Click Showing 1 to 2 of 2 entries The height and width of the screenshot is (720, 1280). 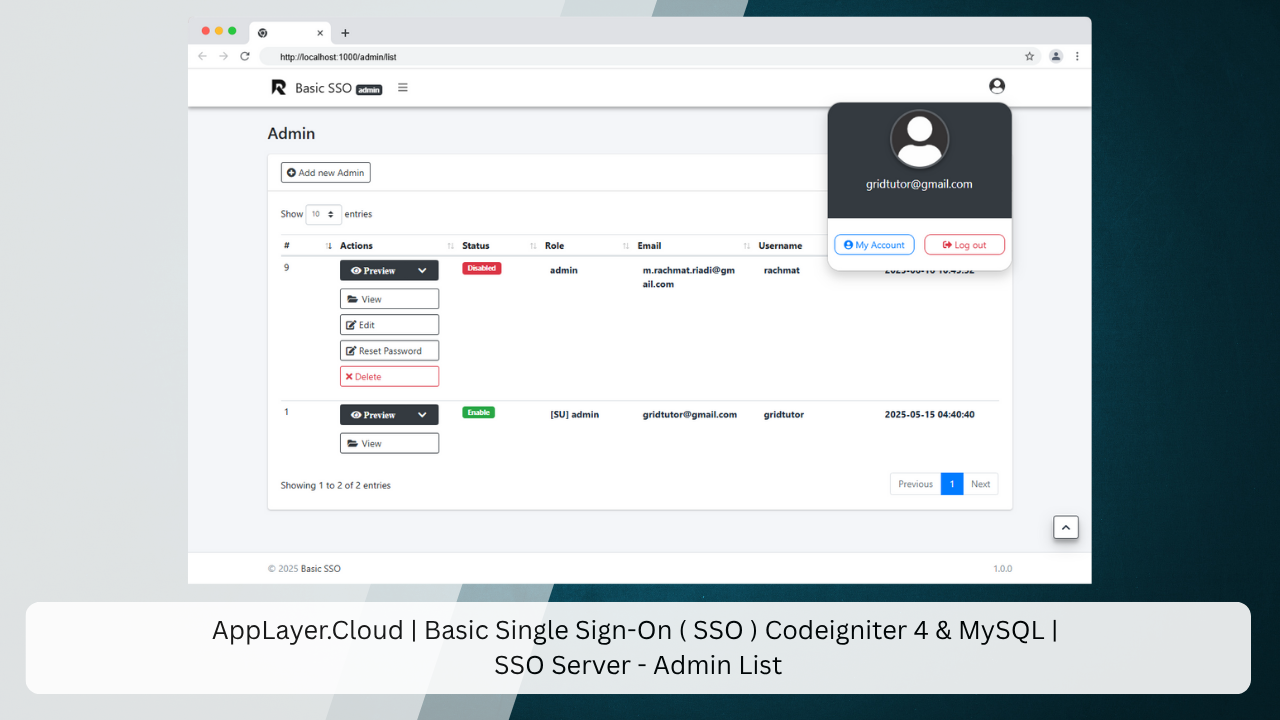coord(335,485)
